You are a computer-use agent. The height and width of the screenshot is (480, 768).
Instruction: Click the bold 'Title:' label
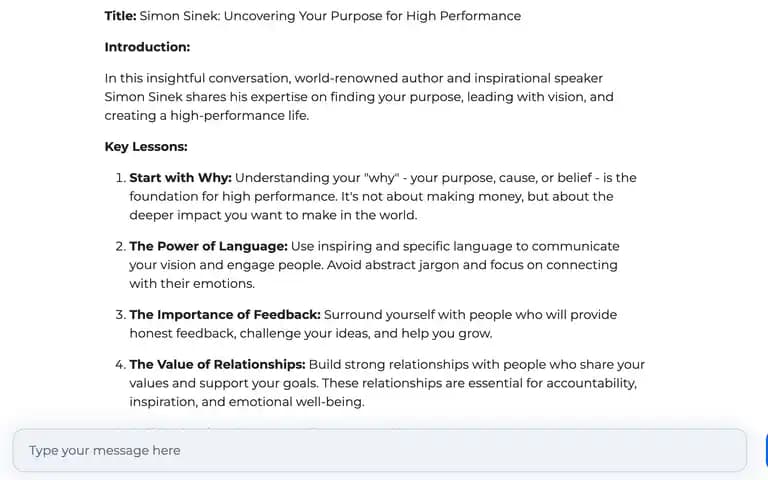(120, 16)
